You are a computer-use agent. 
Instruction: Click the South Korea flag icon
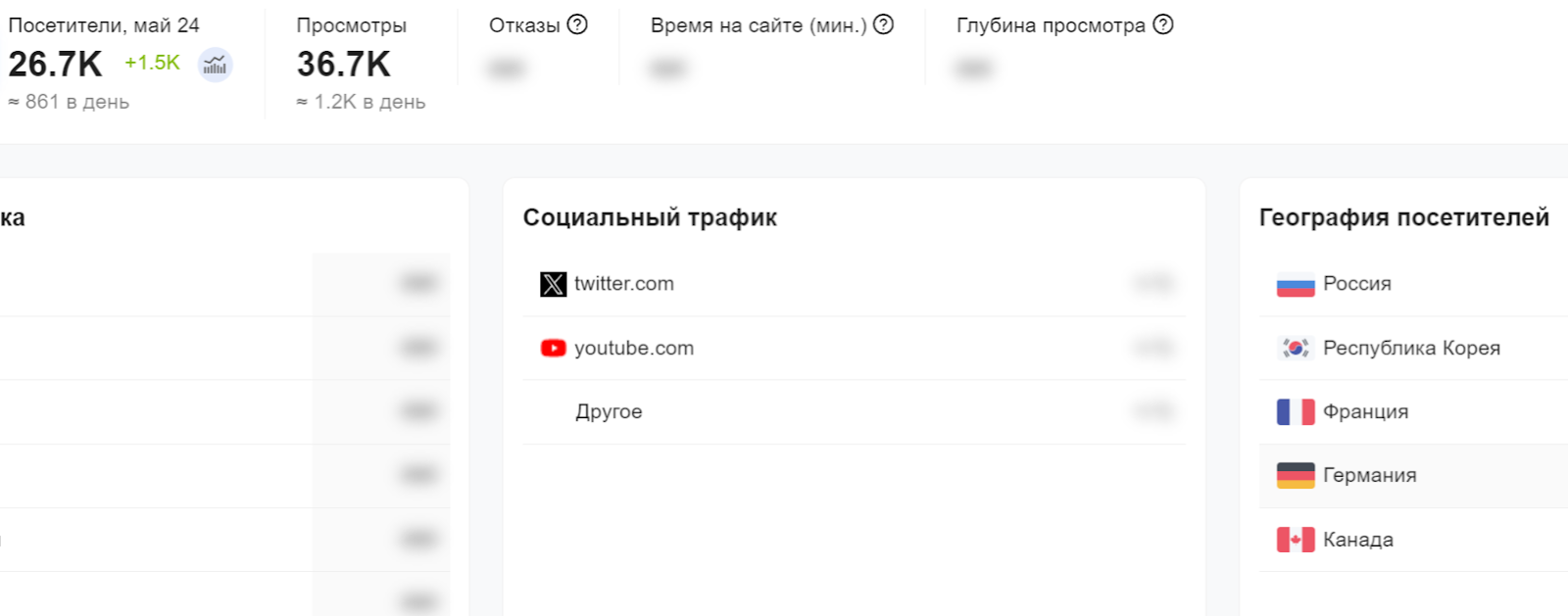click(x=1295, y=348)
